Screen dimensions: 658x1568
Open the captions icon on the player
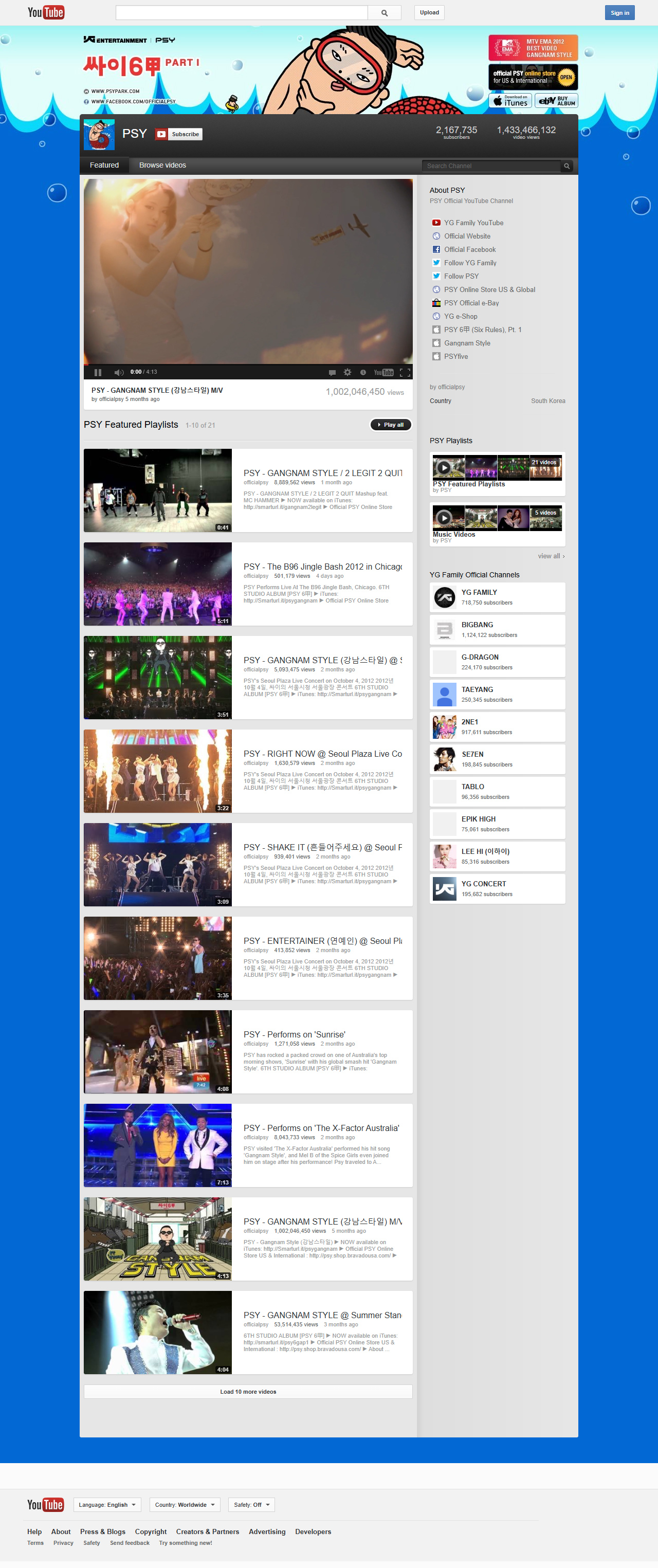pyautogui.click(x=332, y=372)
